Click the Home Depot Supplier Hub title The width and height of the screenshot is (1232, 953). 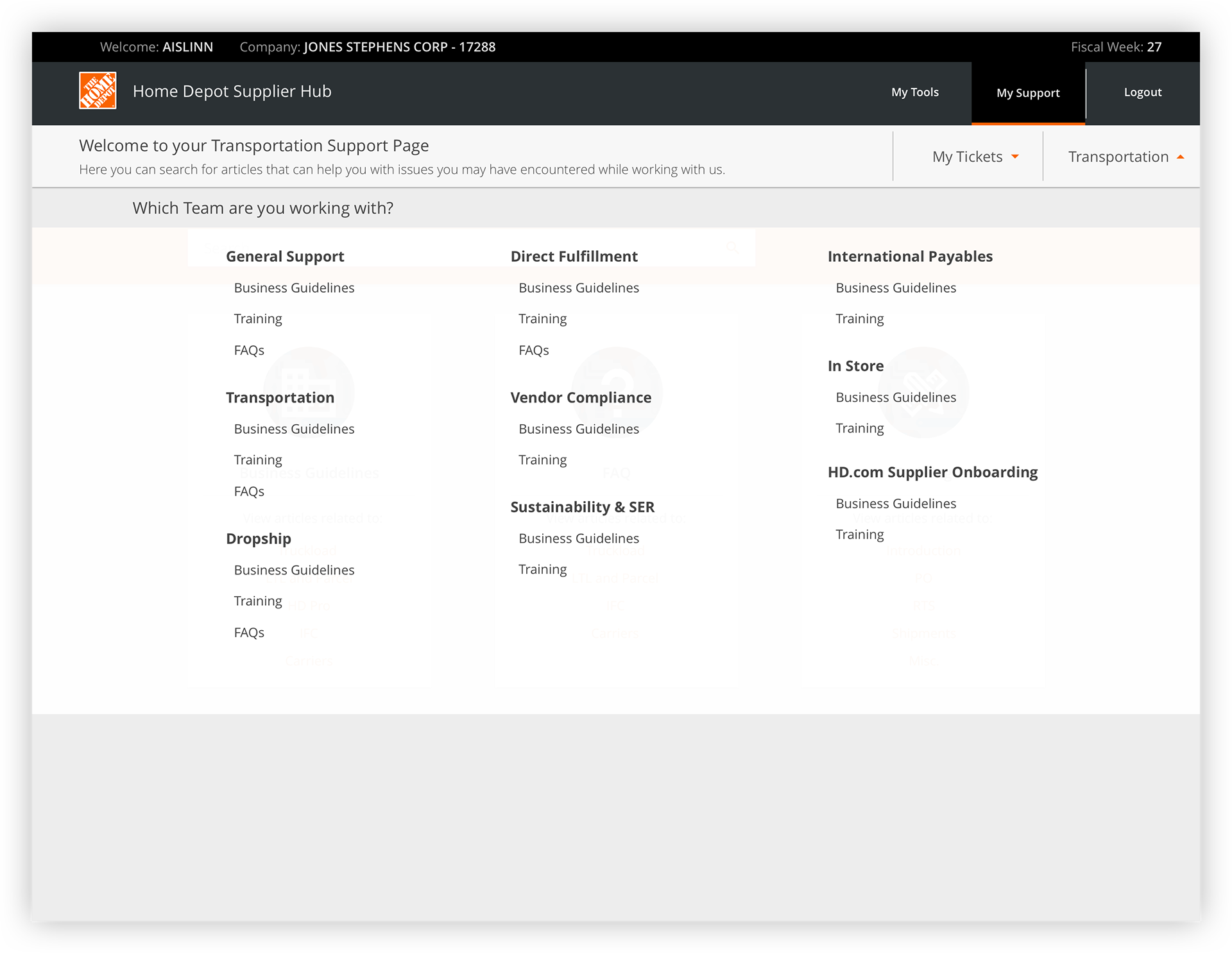click(x=232, y=92)
